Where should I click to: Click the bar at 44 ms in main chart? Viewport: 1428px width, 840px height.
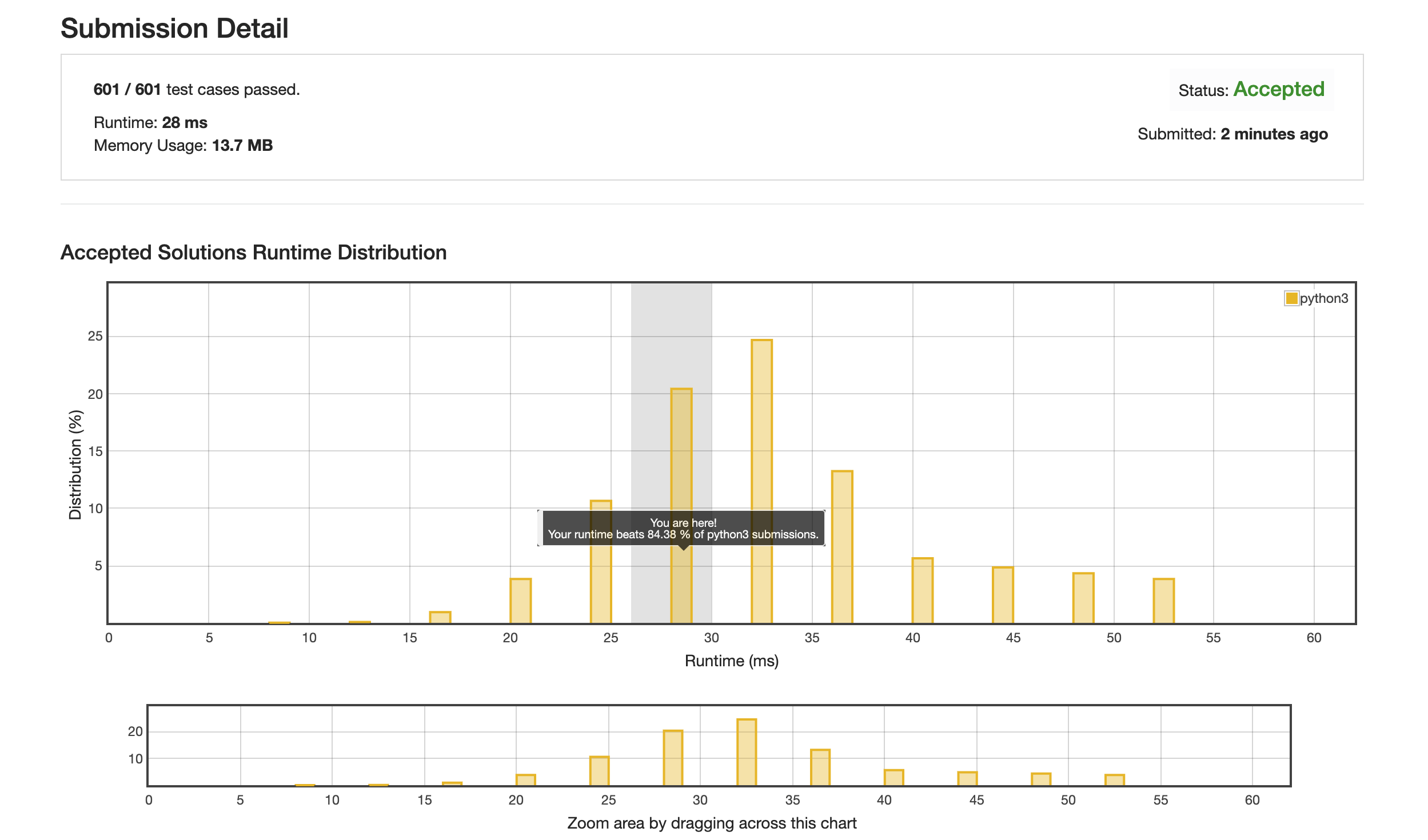[x=1003, y=594]
